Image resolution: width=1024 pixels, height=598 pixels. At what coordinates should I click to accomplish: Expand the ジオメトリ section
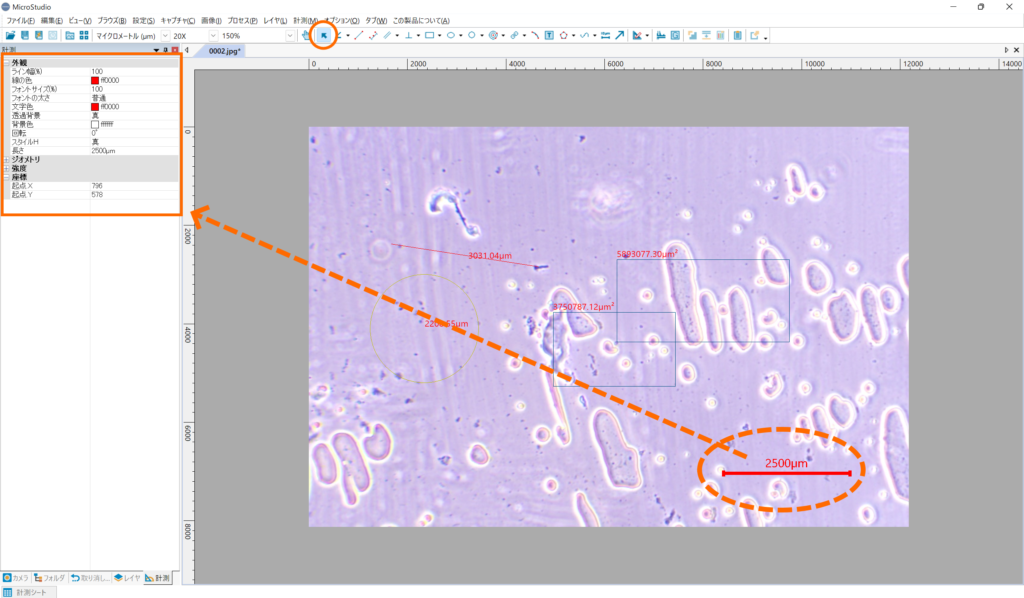pyautogui.click(x=6, y=159)
